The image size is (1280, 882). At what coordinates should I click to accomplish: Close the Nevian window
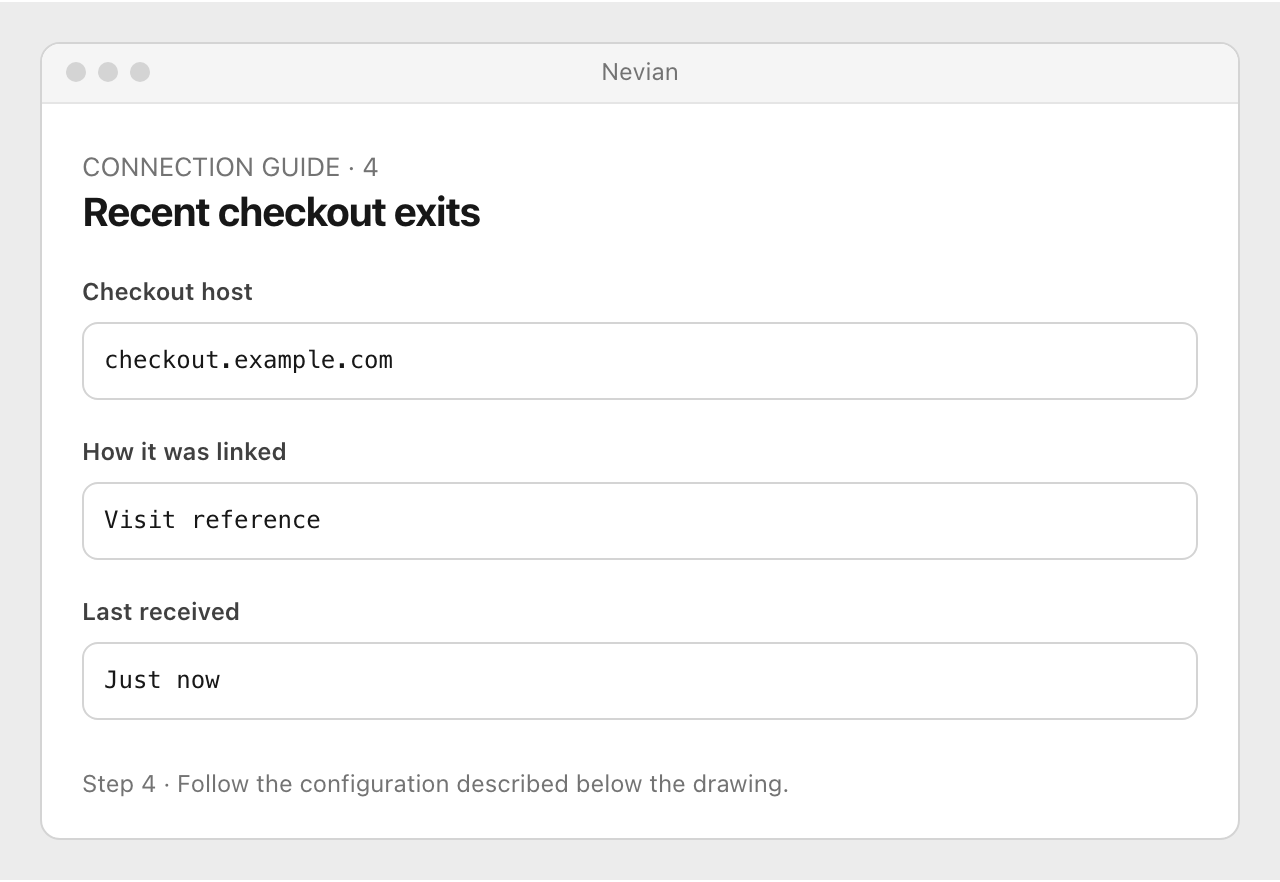(x=76, y=72)
